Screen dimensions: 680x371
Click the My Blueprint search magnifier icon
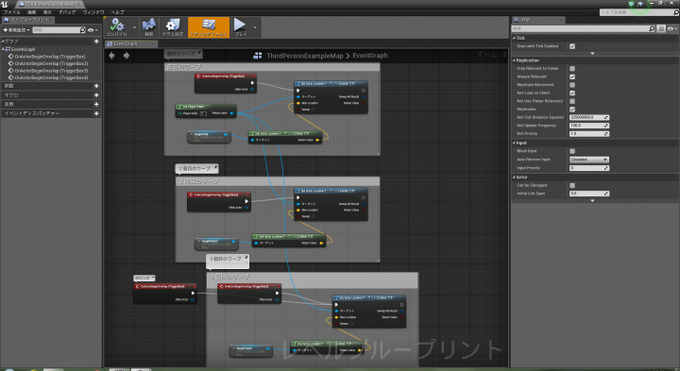[x=82, y=30]
